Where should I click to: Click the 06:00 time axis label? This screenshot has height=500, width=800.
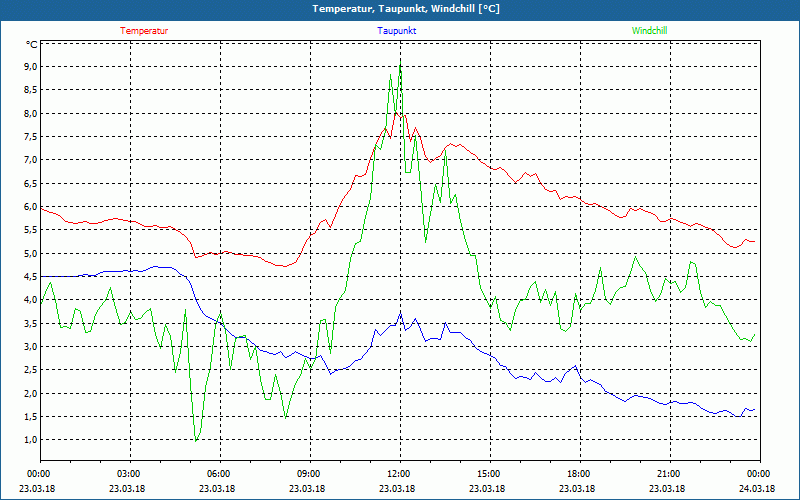point(219,474)
